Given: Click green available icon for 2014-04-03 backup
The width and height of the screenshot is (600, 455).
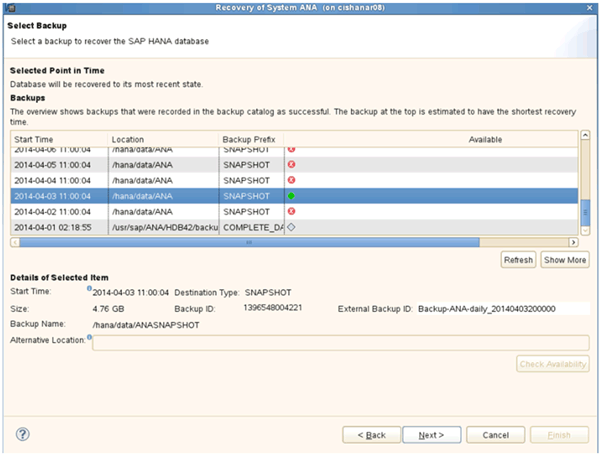Looking at the screenshot, I should tap(291, 196).
